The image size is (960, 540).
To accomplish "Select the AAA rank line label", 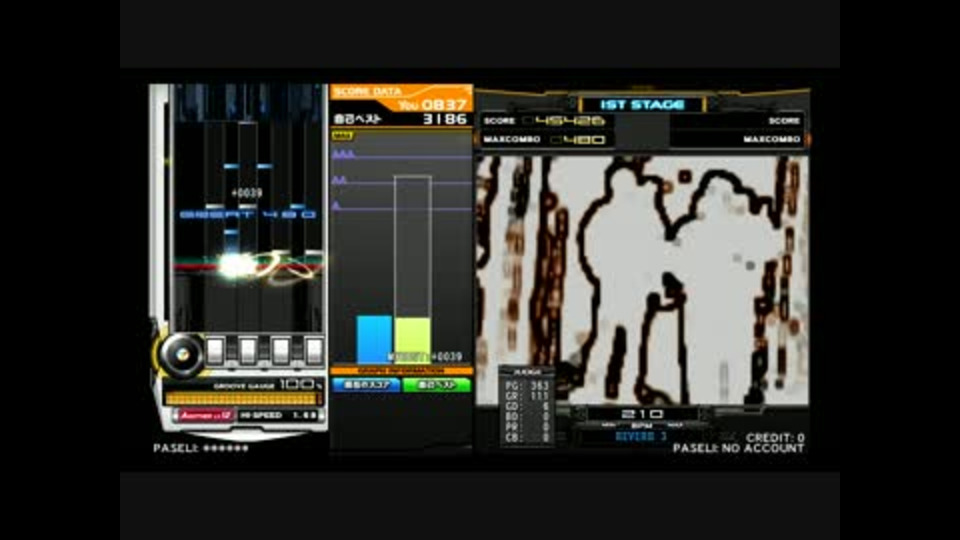I will (343, 154).
